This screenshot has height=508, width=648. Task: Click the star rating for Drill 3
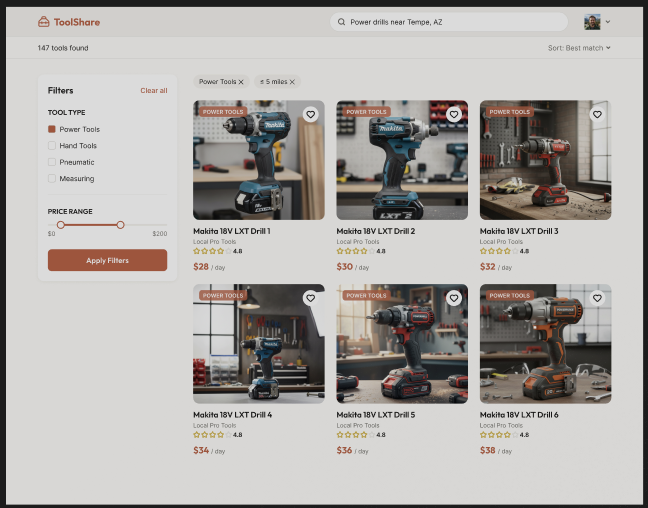point(504,251)
